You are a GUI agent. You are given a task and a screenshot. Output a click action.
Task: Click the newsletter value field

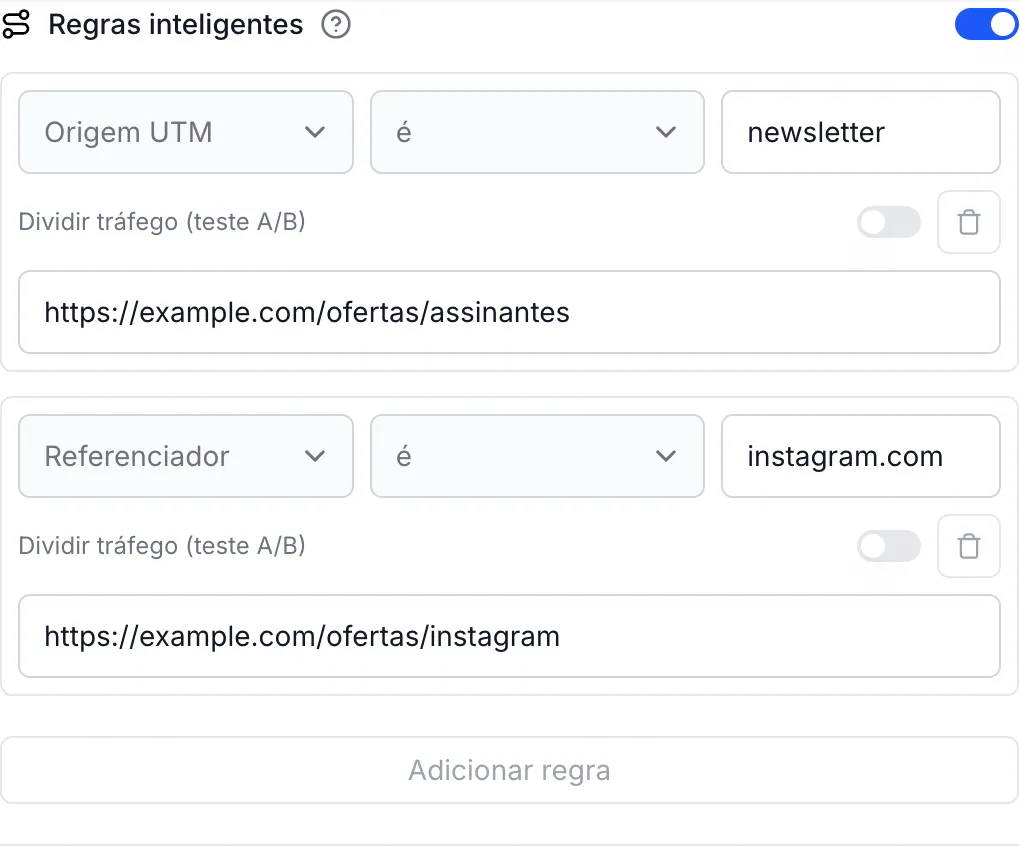coord(861,132)
